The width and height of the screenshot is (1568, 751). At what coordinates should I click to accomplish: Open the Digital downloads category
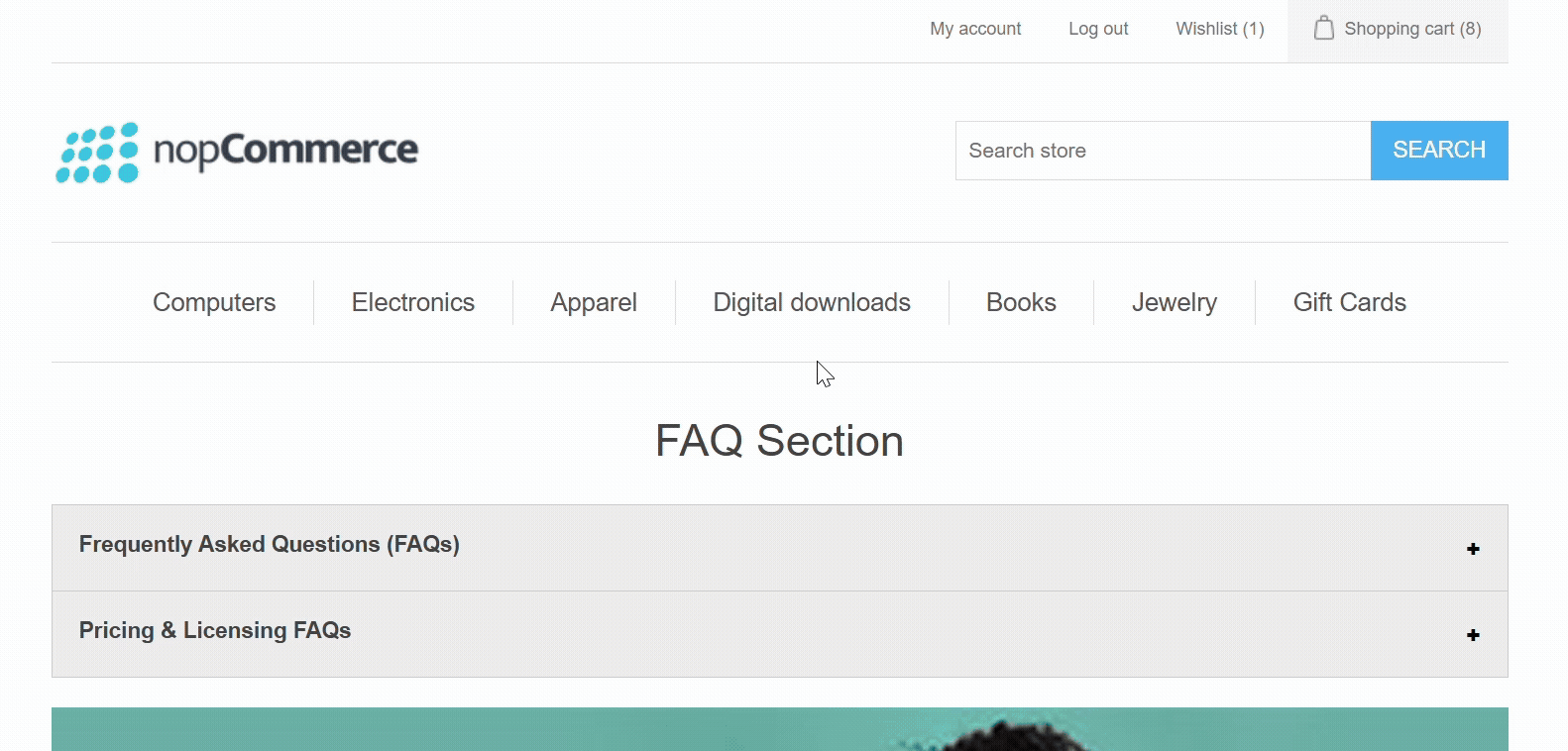[x=811, y=302]
